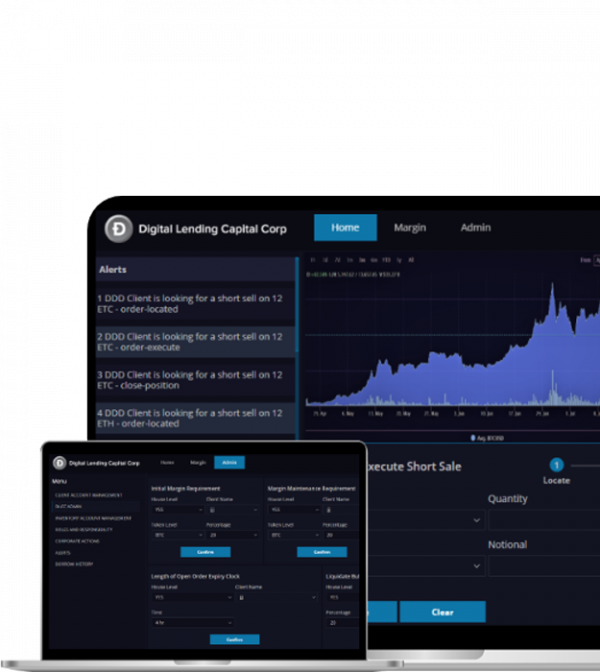
Task: Open alert 3 ETC close-position
Action: tap(195, 380)
